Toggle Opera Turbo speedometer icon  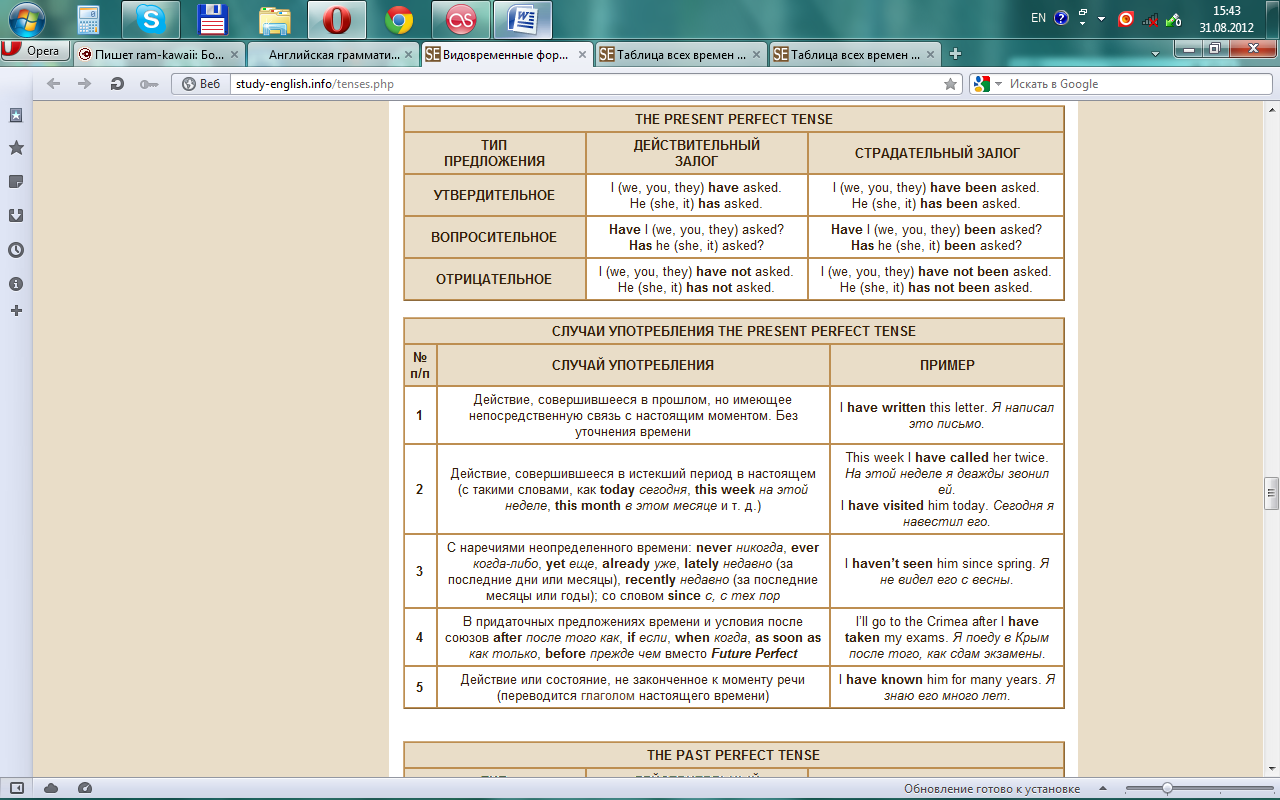pos(85,789)
